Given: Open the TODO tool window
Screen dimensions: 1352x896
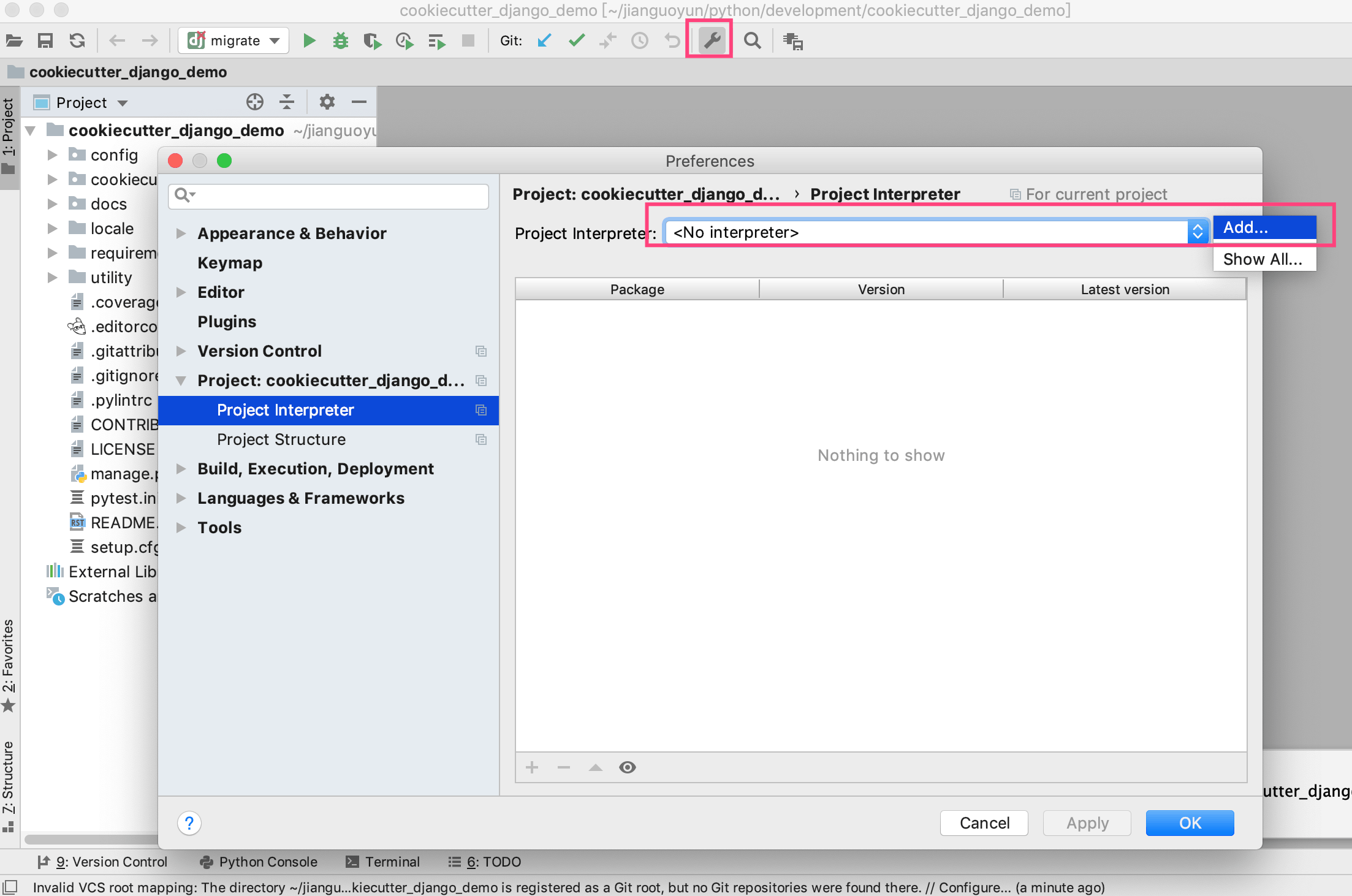Looking at the screenshot, I should 493,862.
